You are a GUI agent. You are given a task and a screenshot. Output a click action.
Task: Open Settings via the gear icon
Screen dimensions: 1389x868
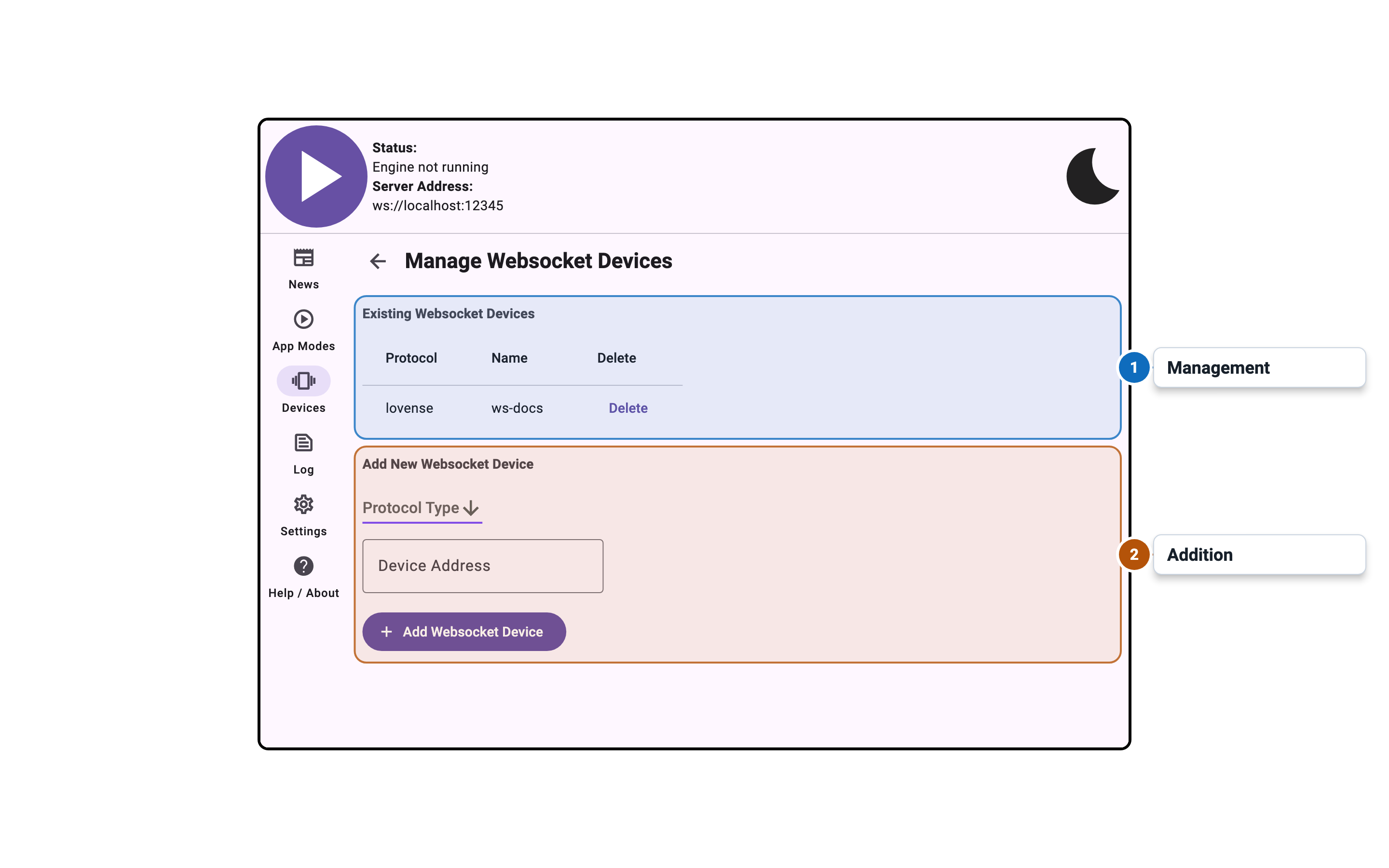click(303, 515)
